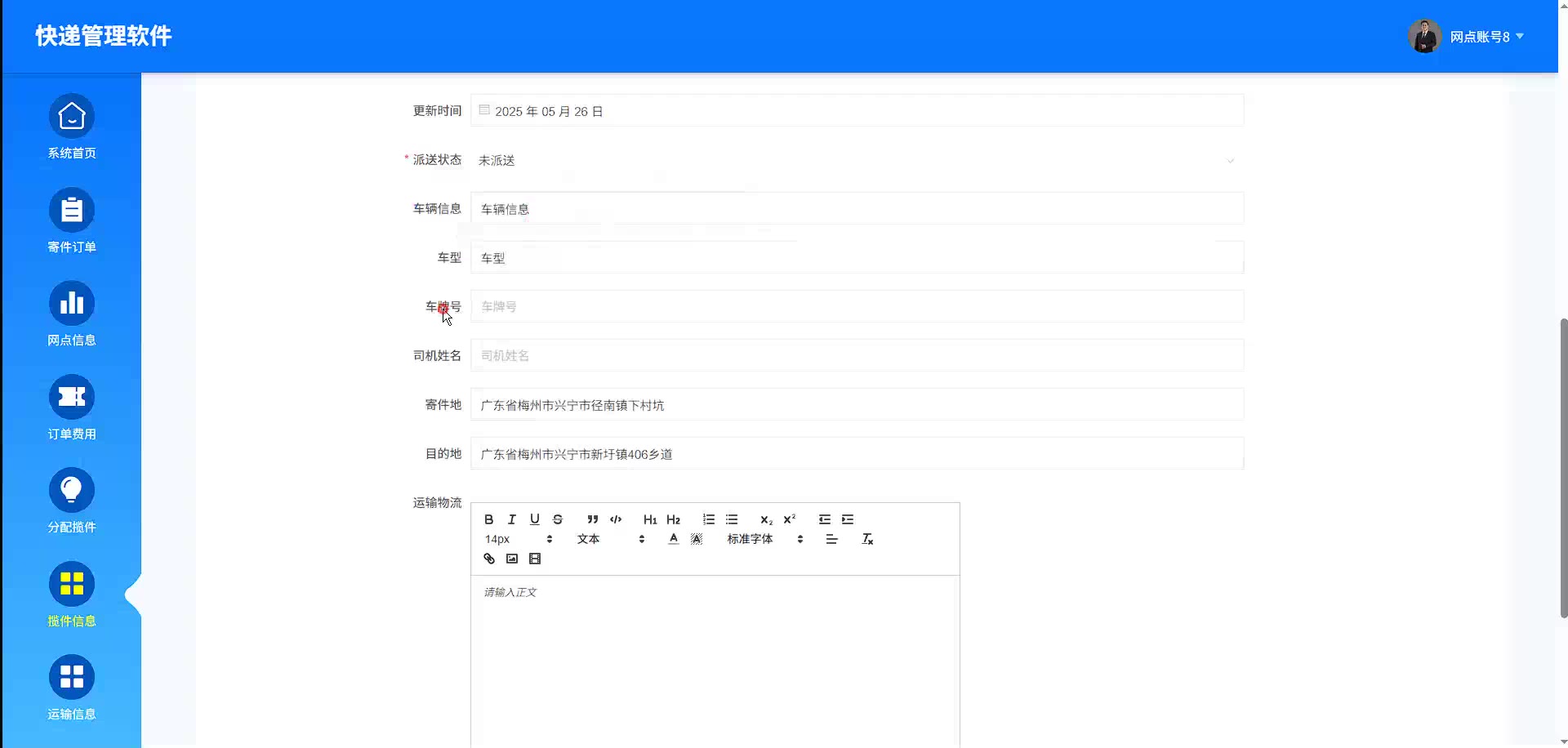Open the 派送状态 select showing 未派送
Viewport: 1568px width, 748px height.
point(857,160)
